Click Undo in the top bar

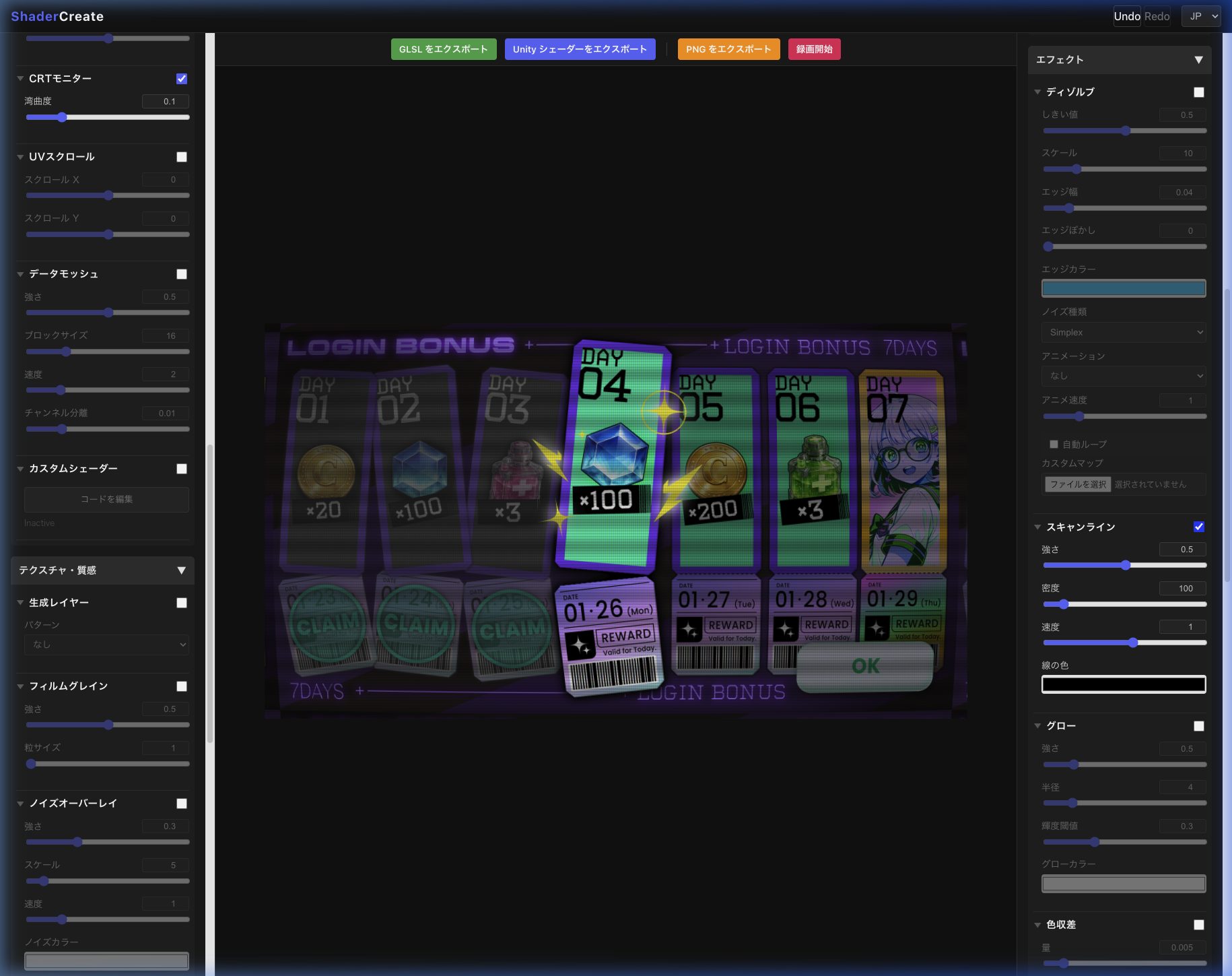1126,16
